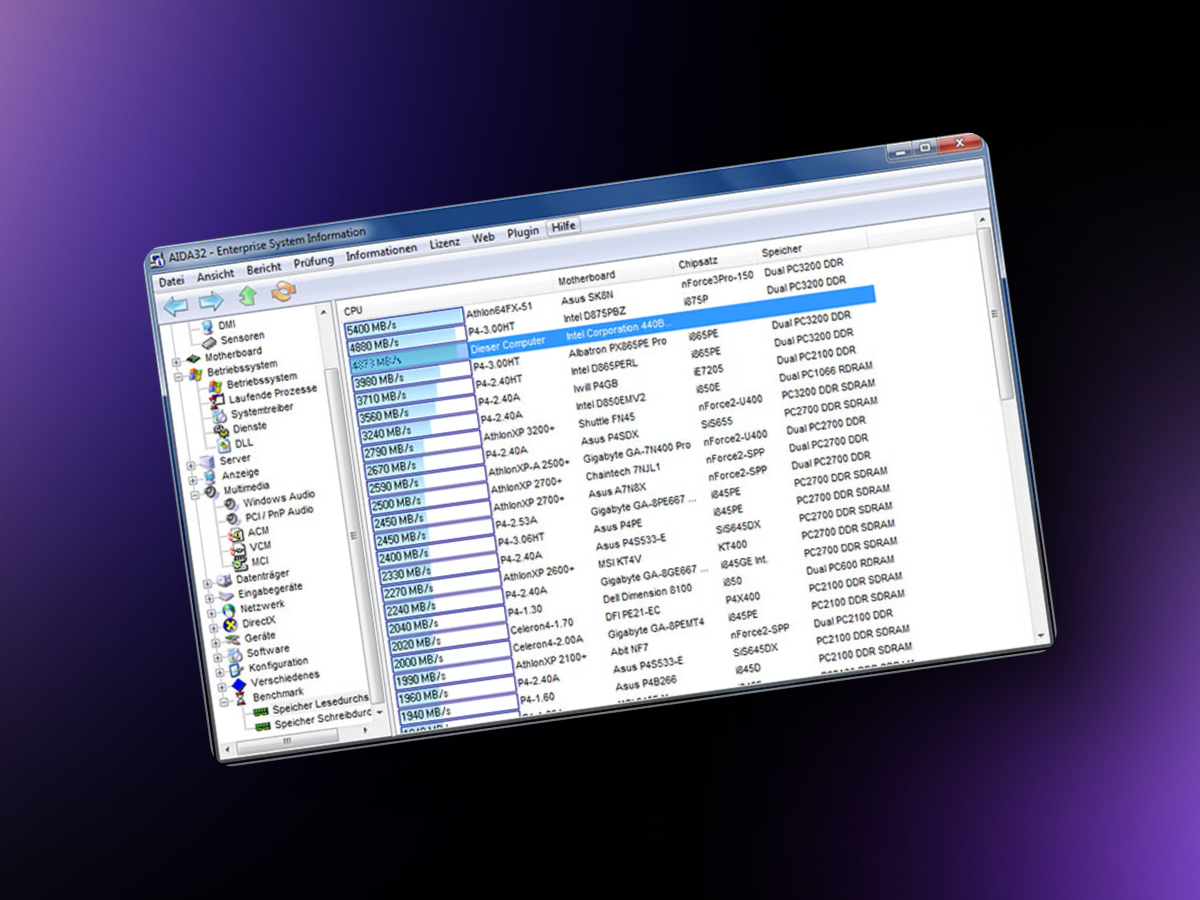Select the Sensoren chip icon
This screenshot has width=1200, height=900.
pyautogui.click(x=209, y=342)
